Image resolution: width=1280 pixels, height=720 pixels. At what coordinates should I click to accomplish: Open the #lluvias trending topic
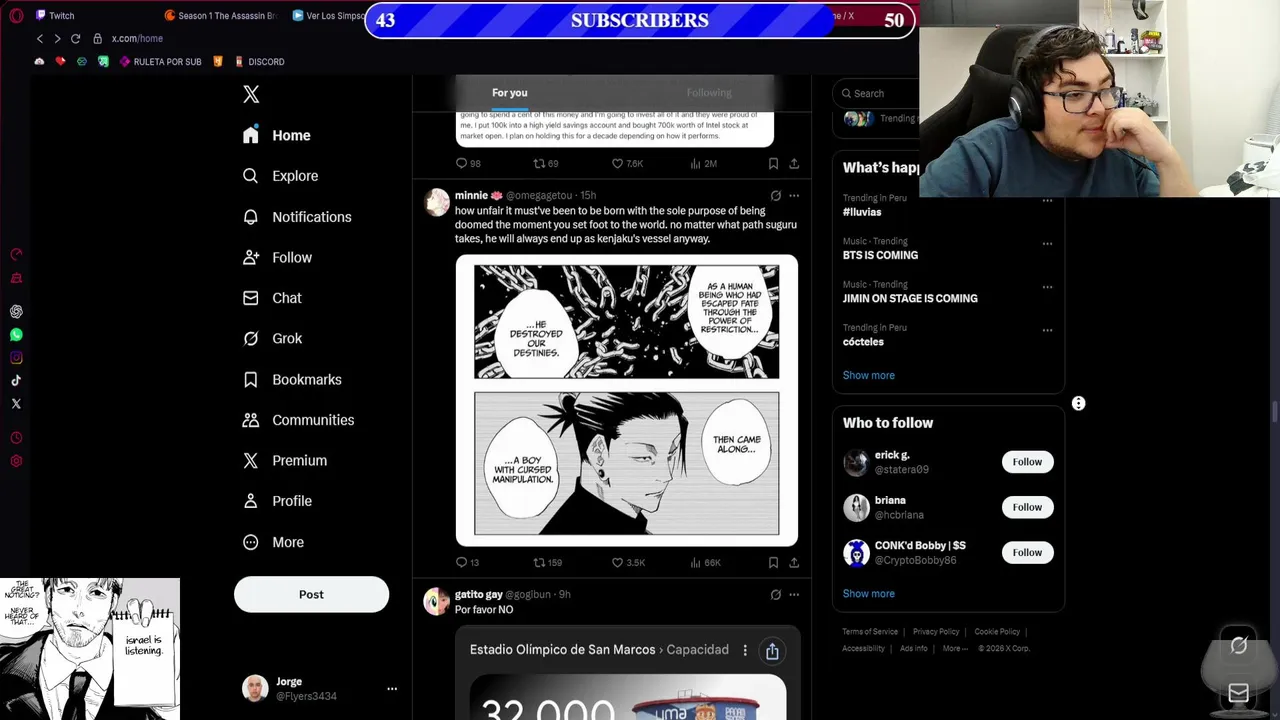pyautogui.click(x=862, y=212)
